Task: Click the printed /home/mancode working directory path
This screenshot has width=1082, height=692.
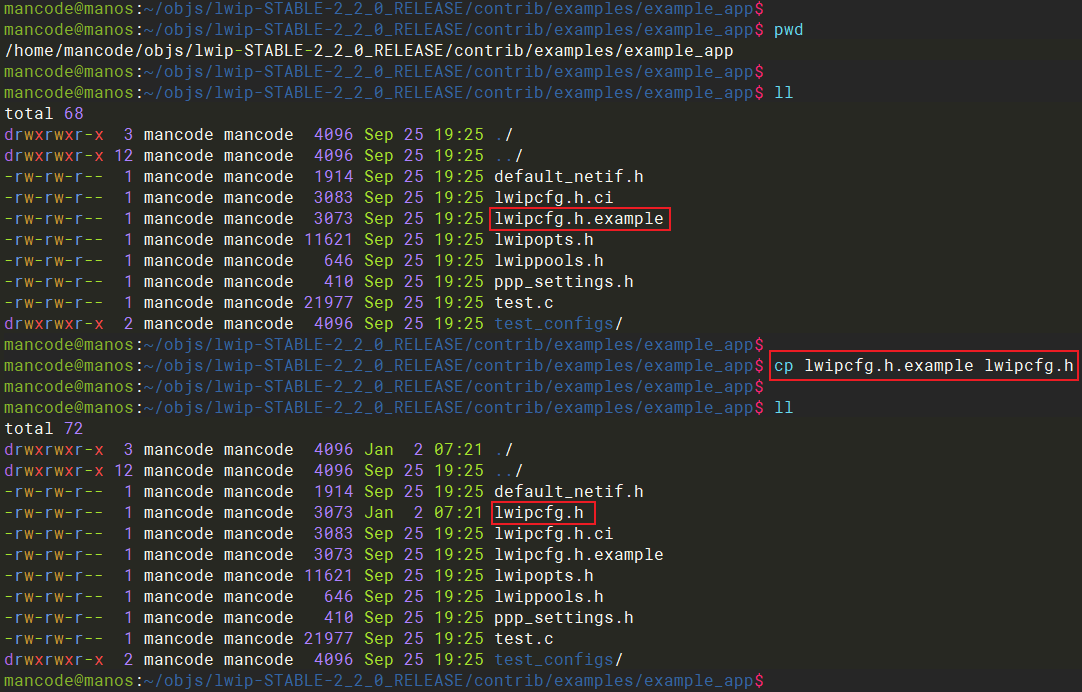Action: pos(368,51)
